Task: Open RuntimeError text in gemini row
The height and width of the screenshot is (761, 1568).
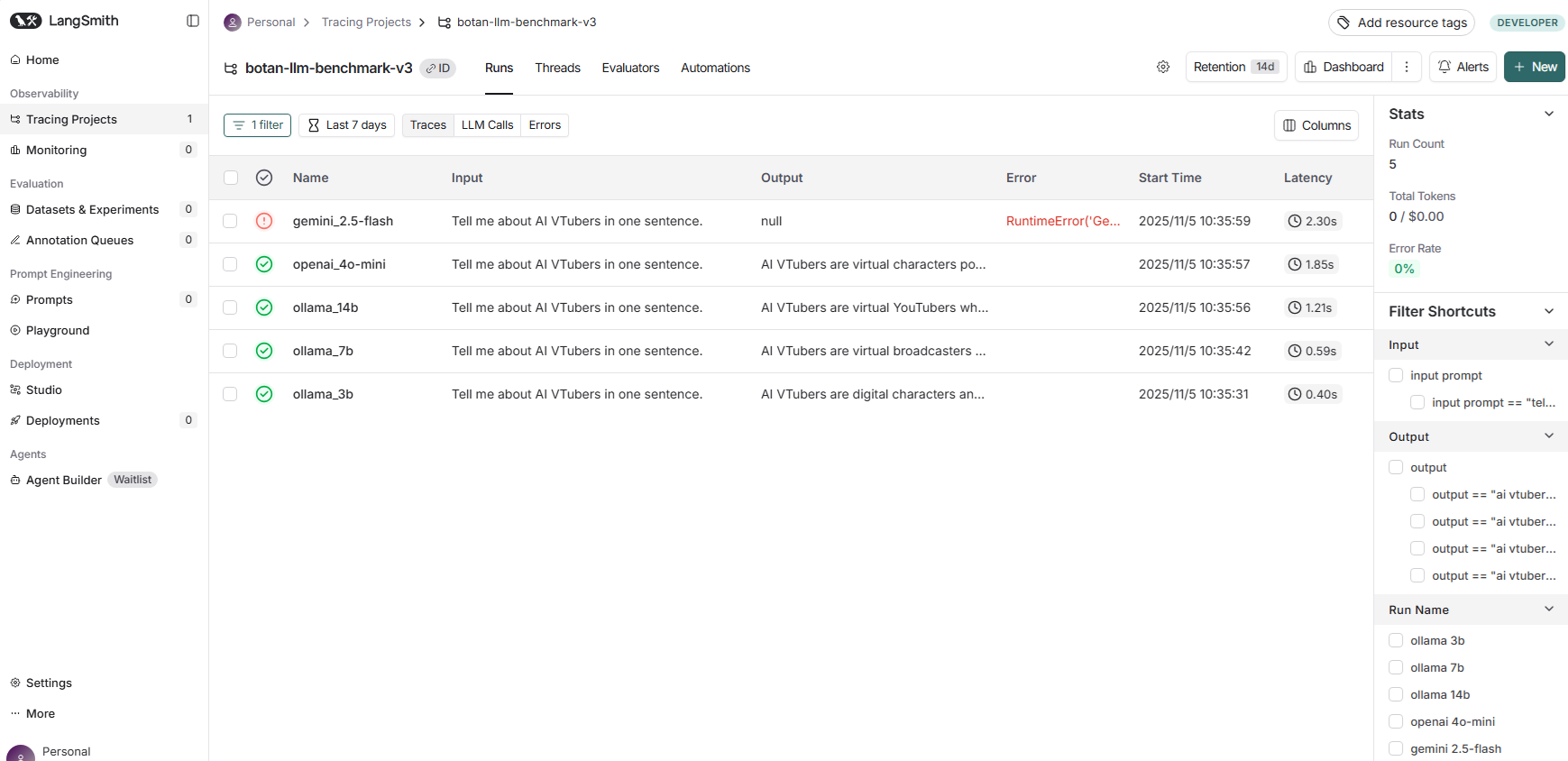Action: 1063,221
